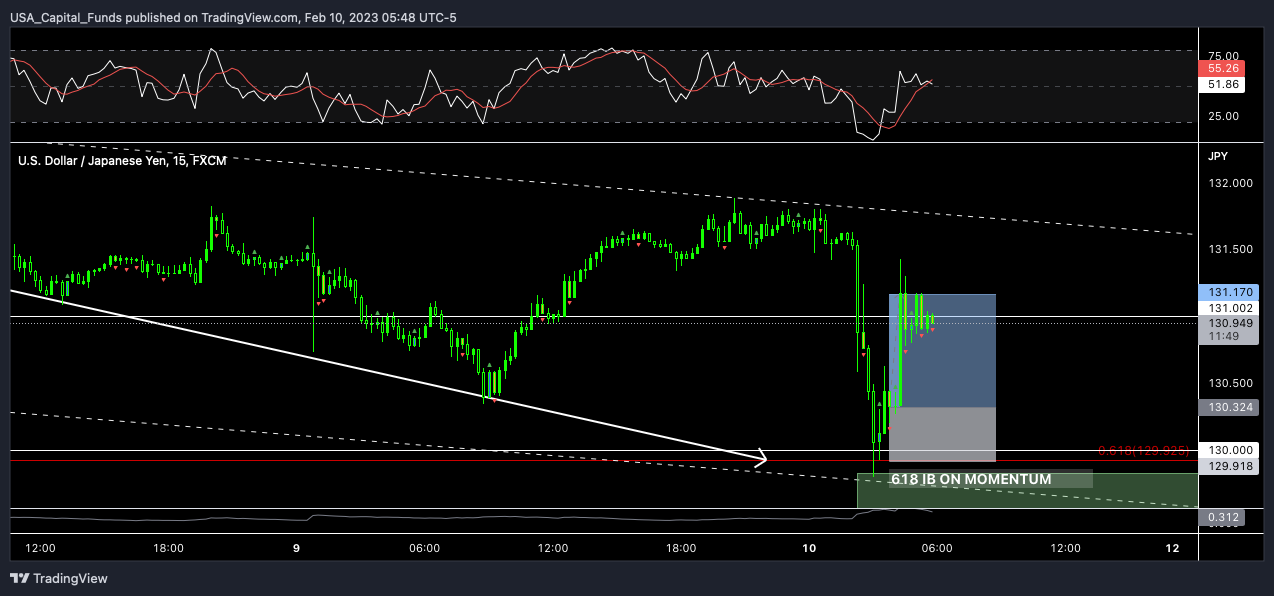Click the 132.000 price axis label
This screenshot has width=1274, height=596.
coord(1230,183)
